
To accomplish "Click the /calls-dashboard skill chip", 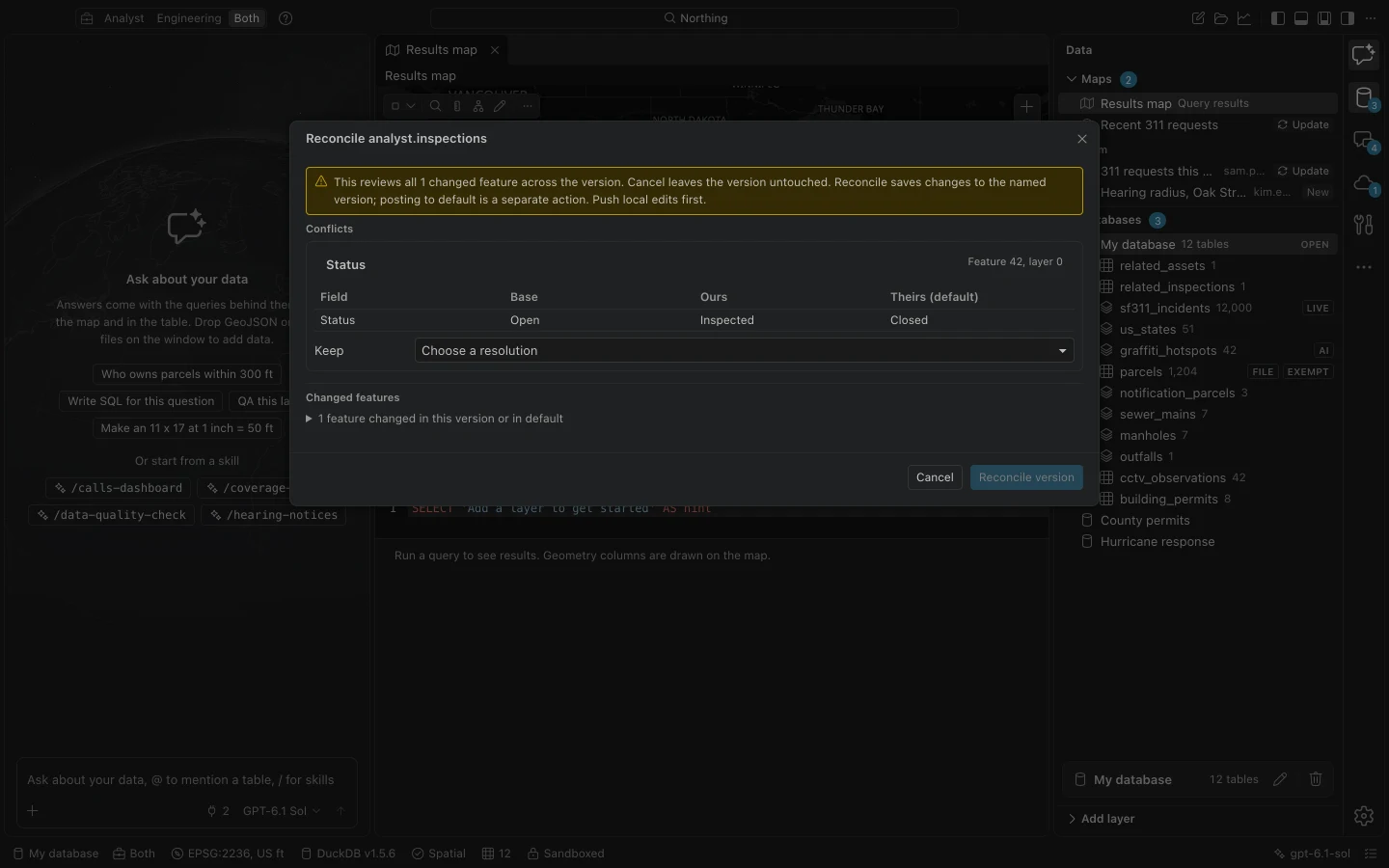I will click(x=120, y=488).
